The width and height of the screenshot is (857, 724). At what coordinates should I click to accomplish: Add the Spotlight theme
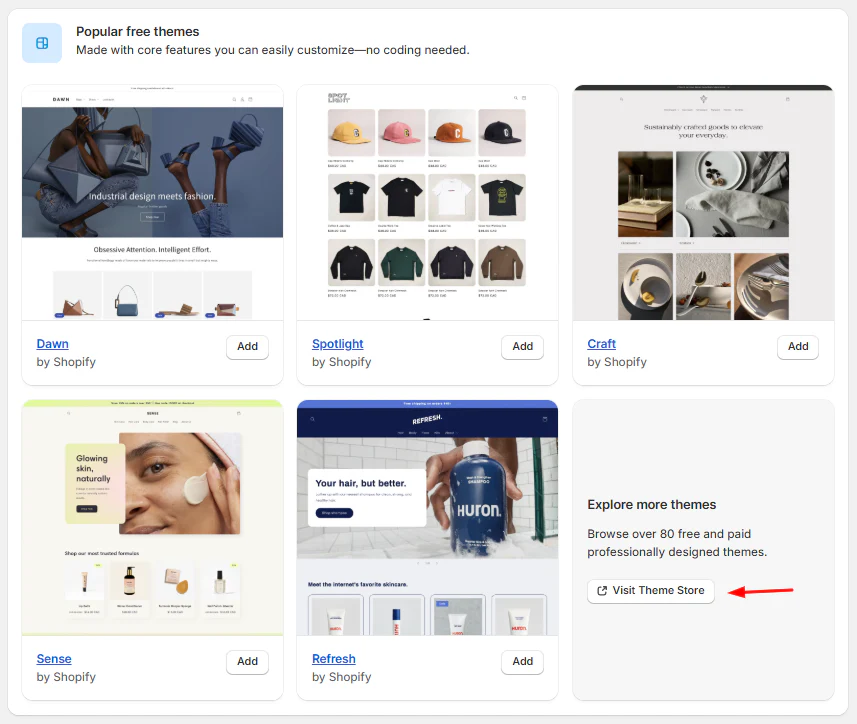(x=522, y=347)
